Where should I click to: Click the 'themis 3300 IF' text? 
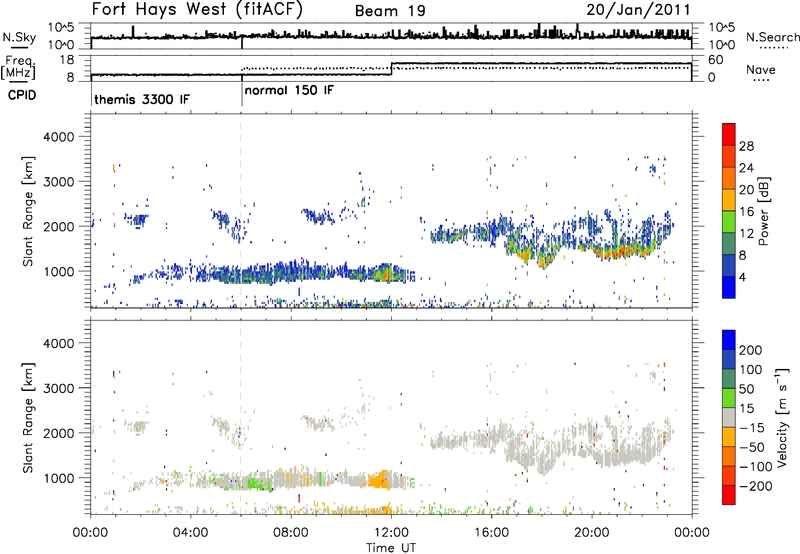pos(142,99)
